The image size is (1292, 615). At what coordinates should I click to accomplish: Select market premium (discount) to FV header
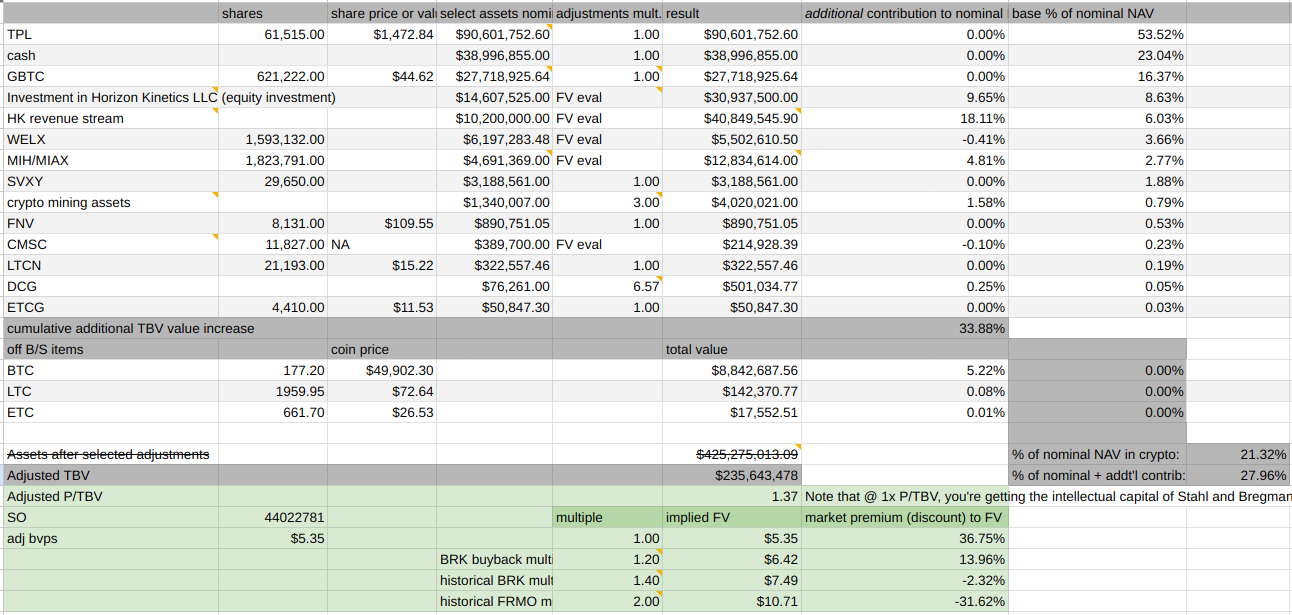click(905, 517)
